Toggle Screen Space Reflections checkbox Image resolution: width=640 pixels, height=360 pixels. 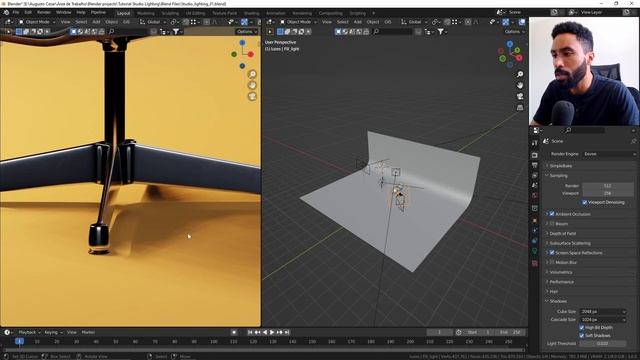pyautogui.click(x=552, y=253)
